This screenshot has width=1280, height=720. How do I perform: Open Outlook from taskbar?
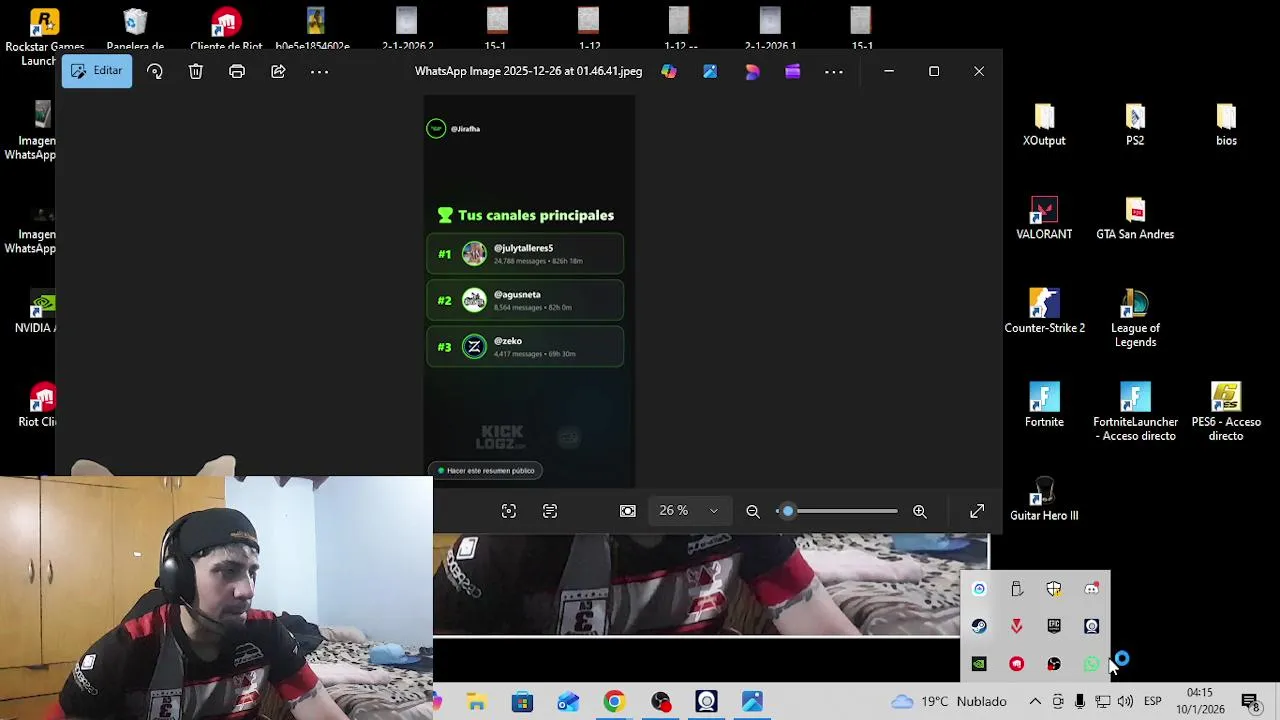pos(568,702)
